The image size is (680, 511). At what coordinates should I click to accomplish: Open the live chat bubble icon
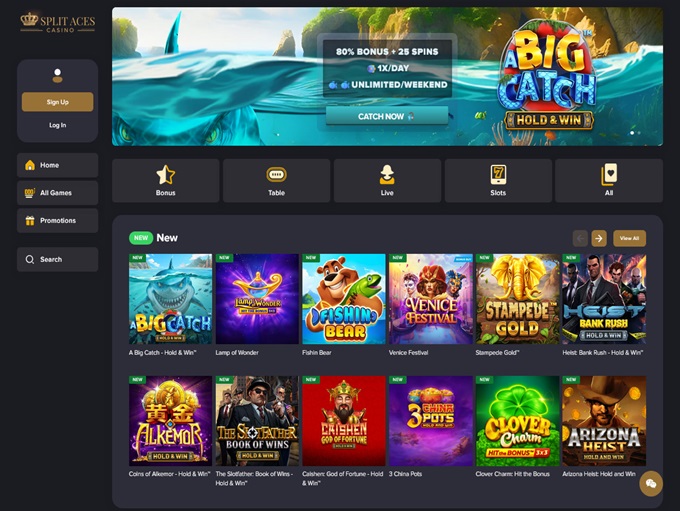[x=651, y=484]
